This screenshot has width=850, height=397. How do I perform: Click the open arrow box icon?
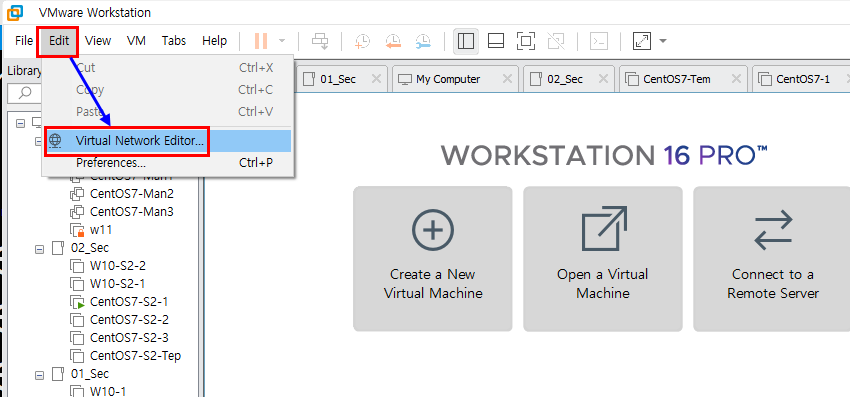click(x=603, y=229)
